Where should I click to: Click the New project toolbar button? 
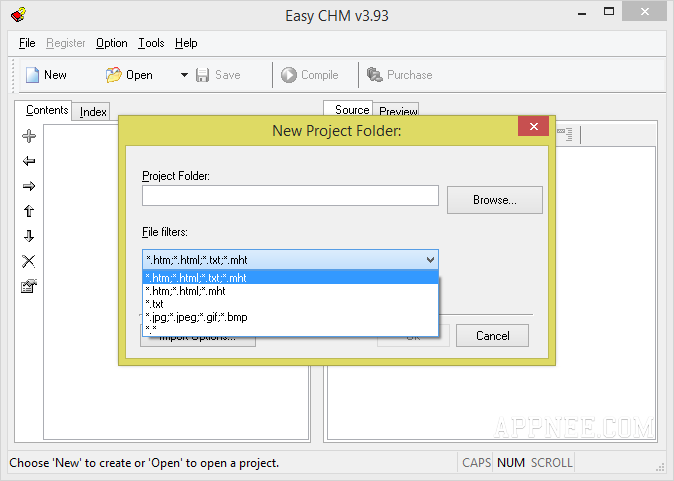point(46,75)
